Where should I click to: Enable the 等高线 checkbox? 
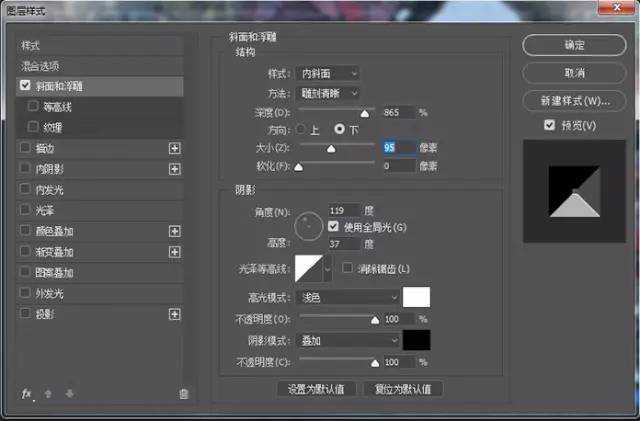click(35, 106)
